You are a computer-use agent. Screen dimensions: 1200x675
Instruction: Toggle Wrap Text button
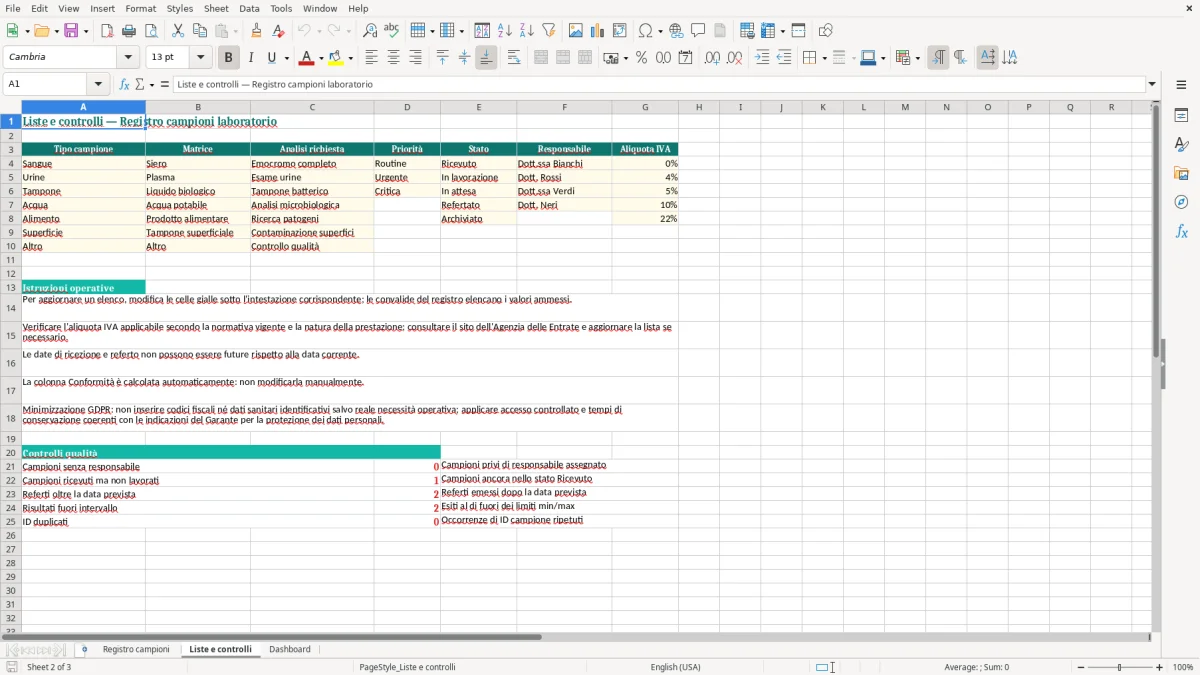point(514,58)
